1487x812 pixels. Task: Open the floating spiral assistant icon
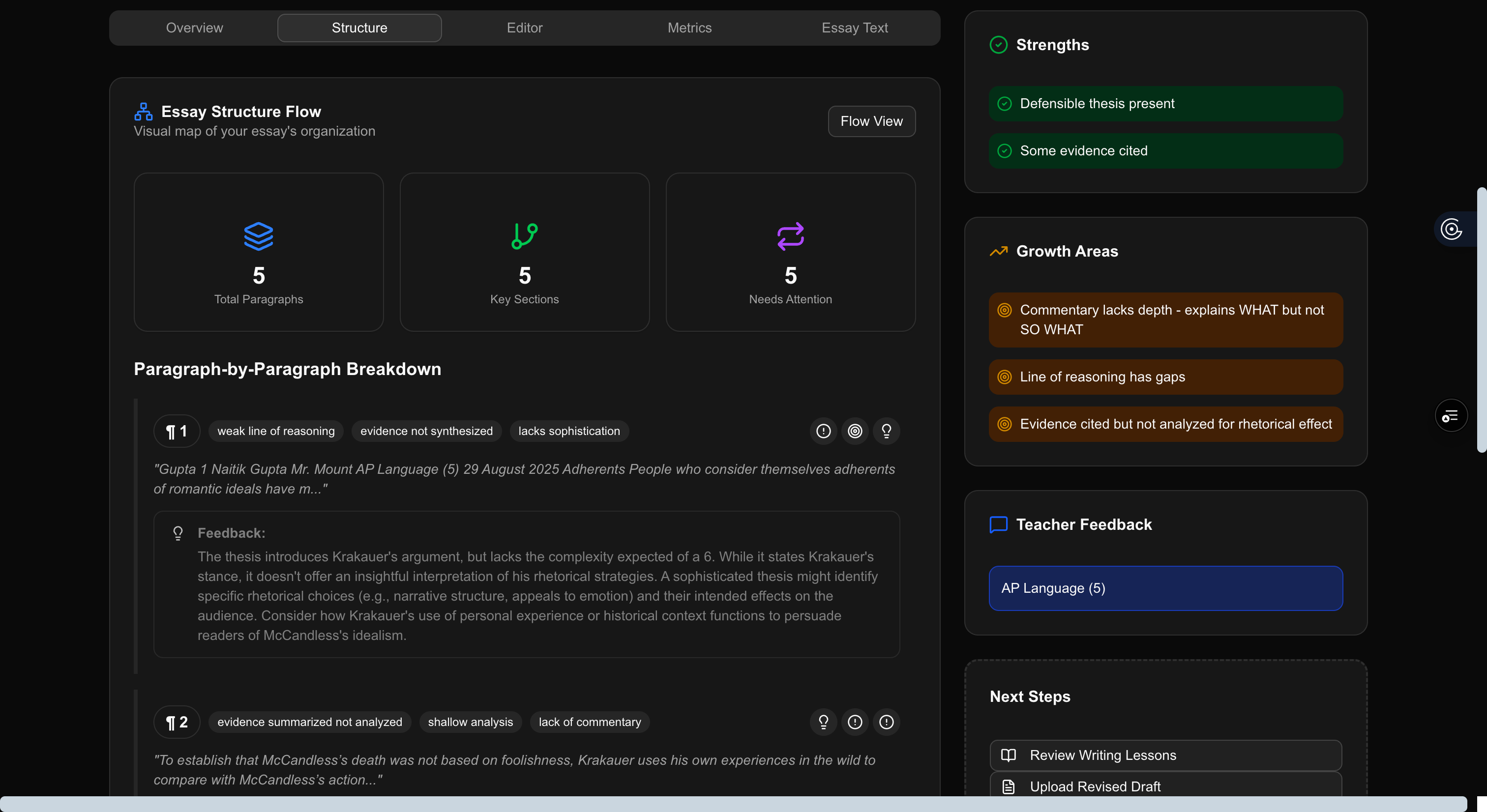pyautogui.click(x=1451, y=229)
